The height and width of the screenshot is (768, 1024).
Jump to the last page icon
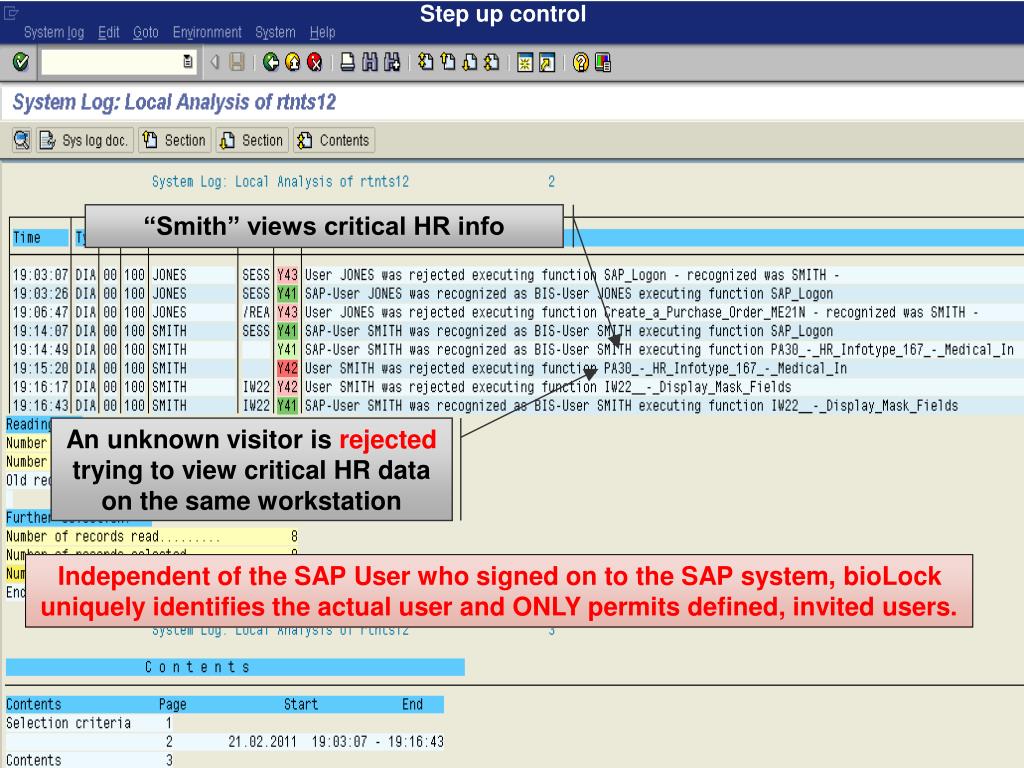coord(492,62)
